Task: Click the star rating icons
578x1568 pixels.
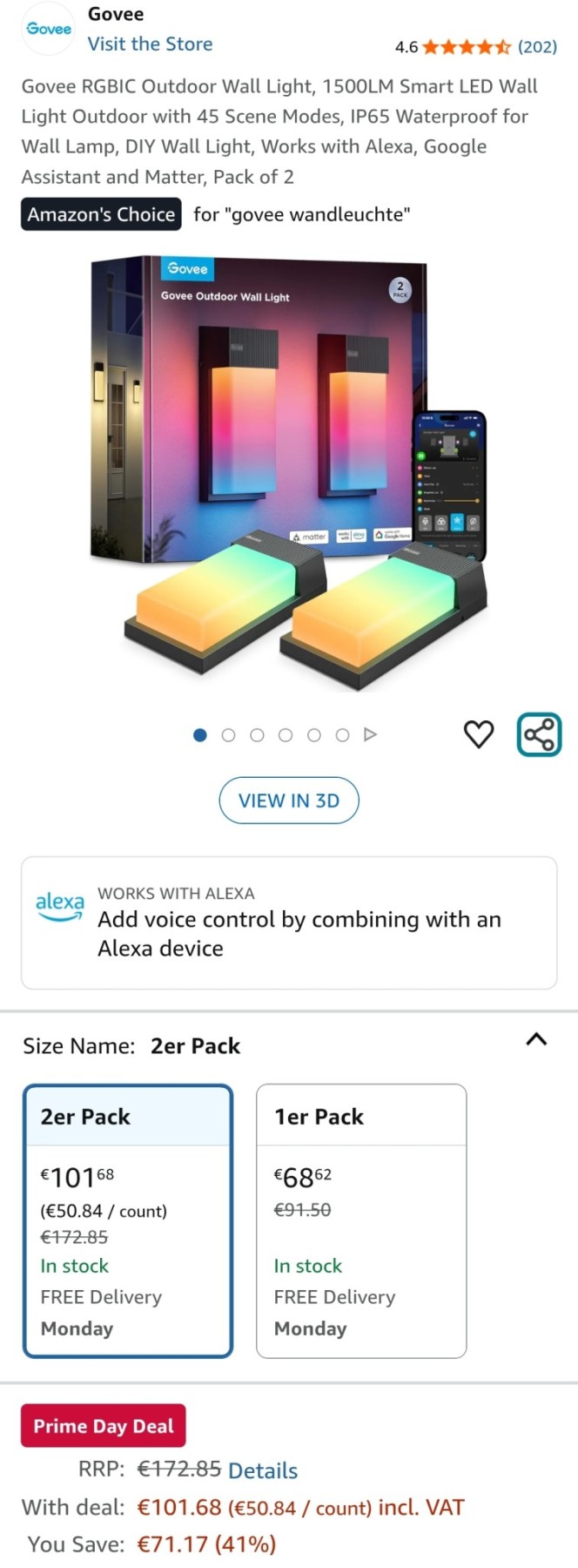Action: (467, 46)
